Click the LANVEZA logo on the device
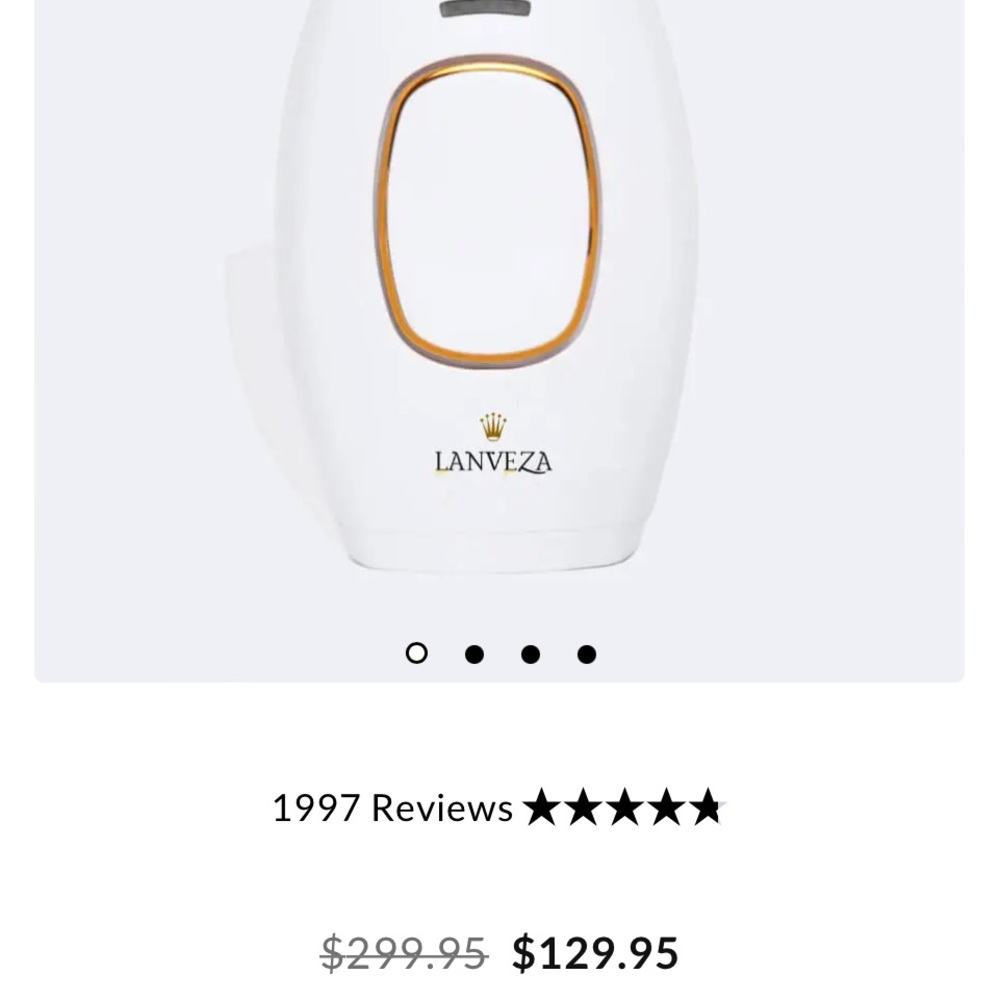This screenshot has height=1000, width=1000. point(492,462)
